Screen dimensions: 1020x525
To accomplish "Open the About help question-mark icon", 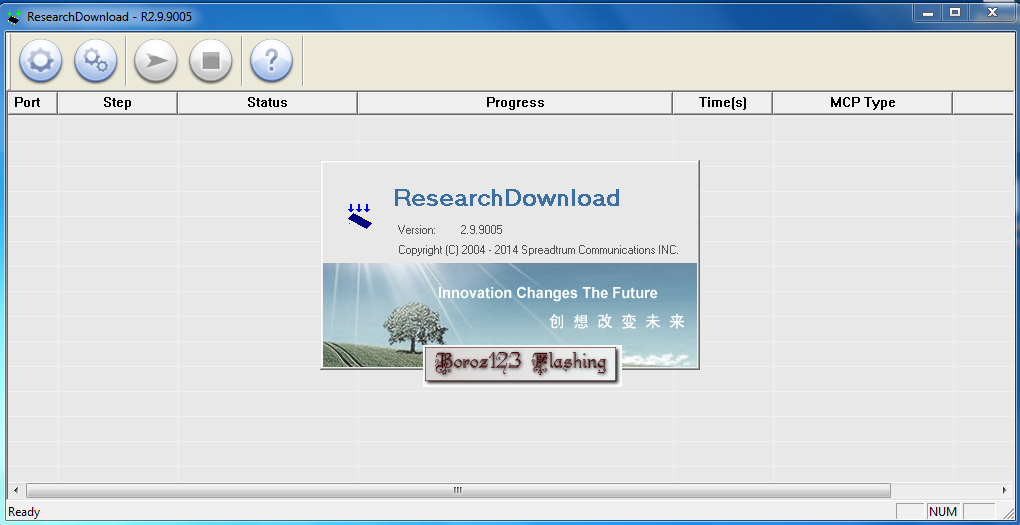I will [x=271, y=61].
